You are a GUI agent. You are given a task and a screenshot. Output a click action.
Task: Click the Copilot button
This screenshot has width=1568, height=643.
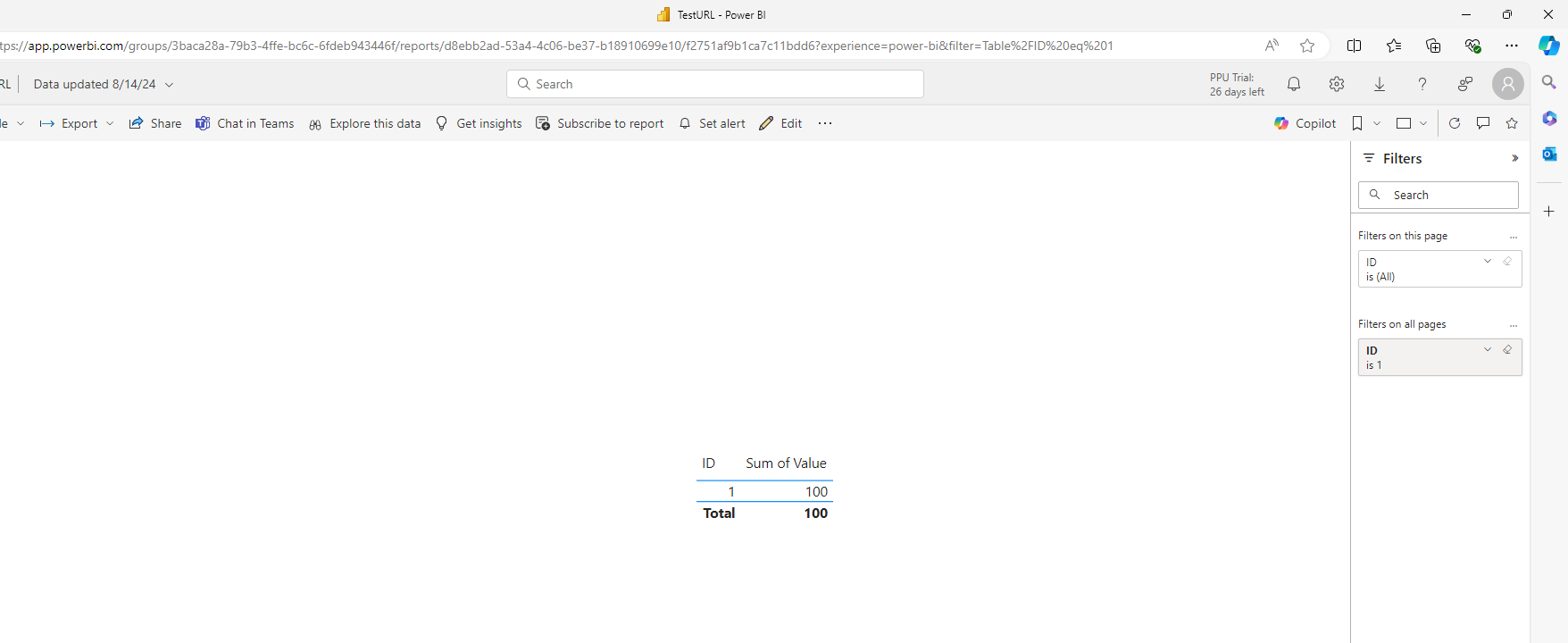pos(1305,123)
